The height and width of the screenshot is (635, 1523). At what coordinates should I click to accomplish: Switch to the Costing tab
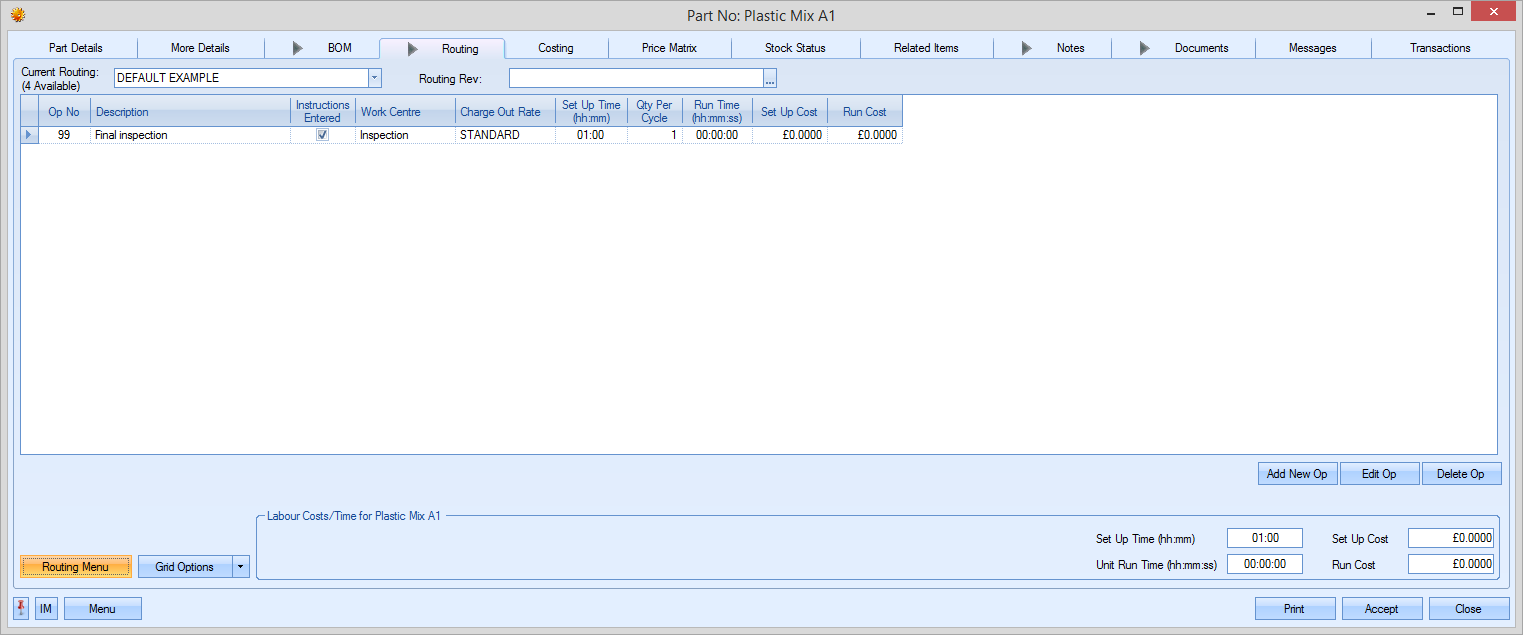point(555,48)
